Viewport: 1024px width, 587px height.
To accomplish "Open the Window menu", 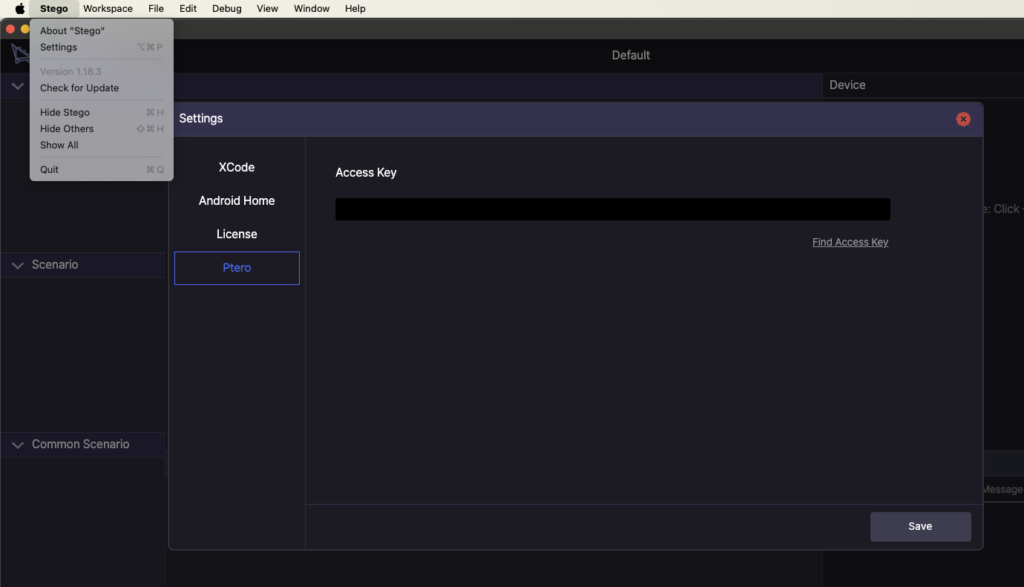I will pos(312,8).
